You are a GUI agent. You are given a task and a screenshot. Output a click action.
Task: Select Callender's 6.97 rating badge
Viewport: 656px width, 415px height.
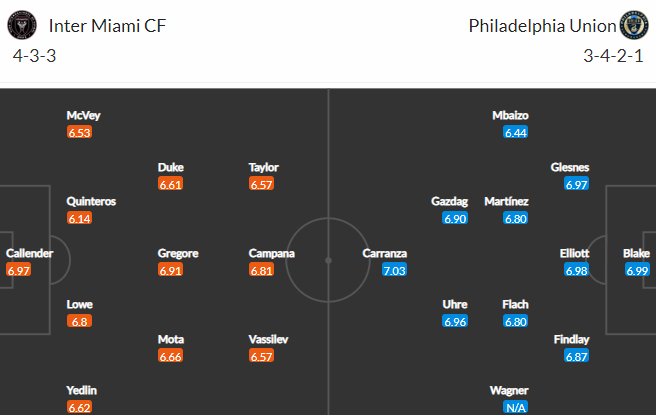(x=18, y=270)
